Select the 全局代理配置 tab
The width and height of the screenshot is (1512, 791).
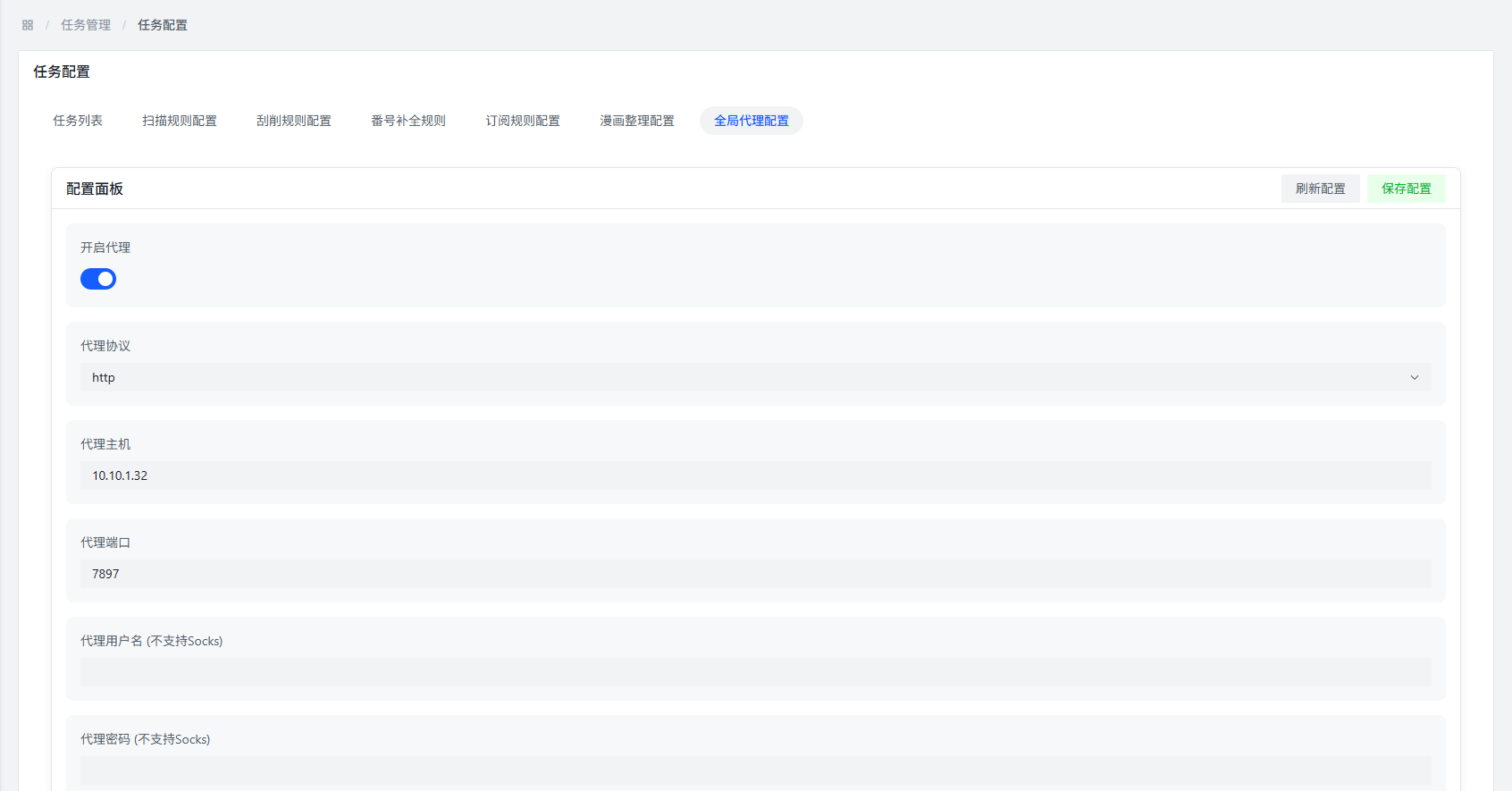pyautogui.click(x=752, y=121)
